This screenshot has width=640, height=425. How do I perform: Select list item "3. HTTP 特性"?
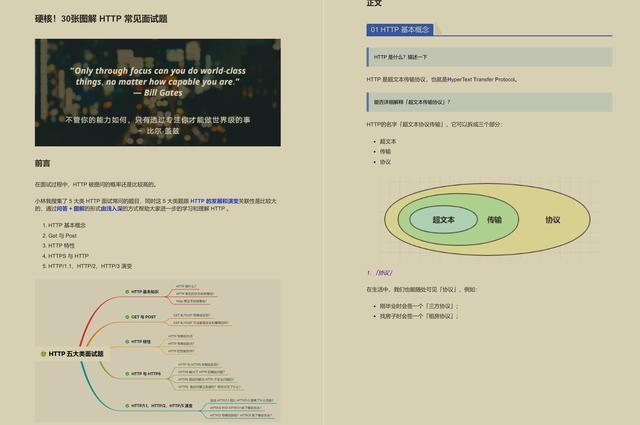[x=58, y=245]
